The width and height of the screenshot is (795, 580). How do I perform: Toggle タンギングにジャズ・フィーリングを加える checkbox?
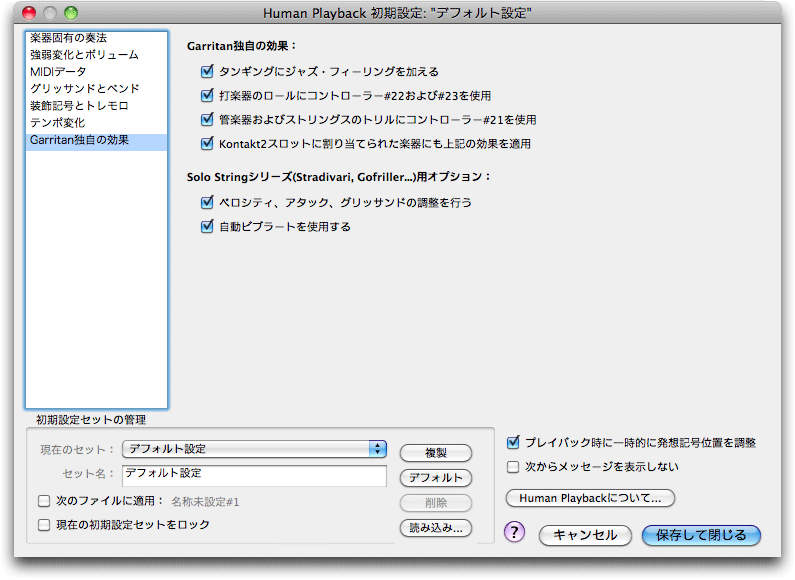207,71
